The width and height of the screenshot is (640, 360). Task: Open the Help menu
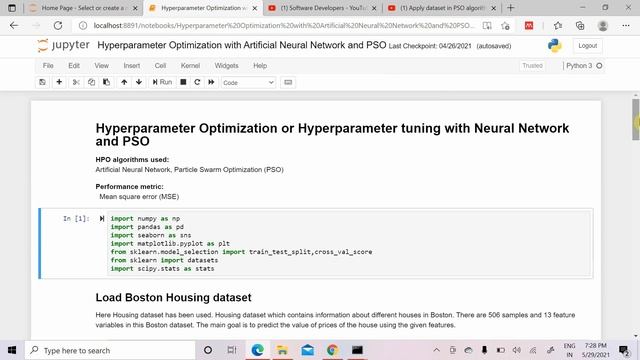point(260,66)
